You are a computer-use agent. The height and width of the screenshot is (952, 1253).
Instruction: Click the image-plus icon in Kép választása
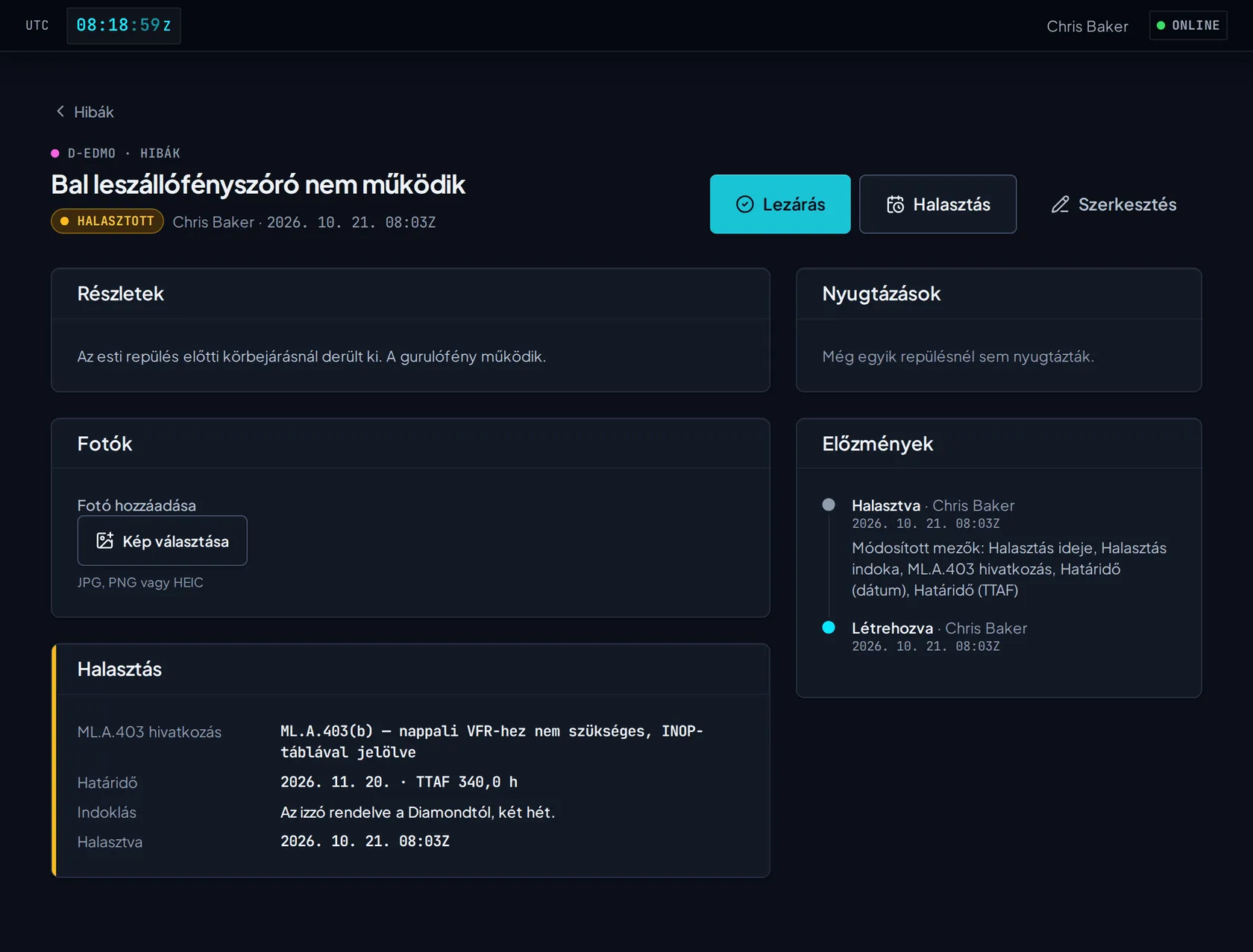(x=105, y=540)
